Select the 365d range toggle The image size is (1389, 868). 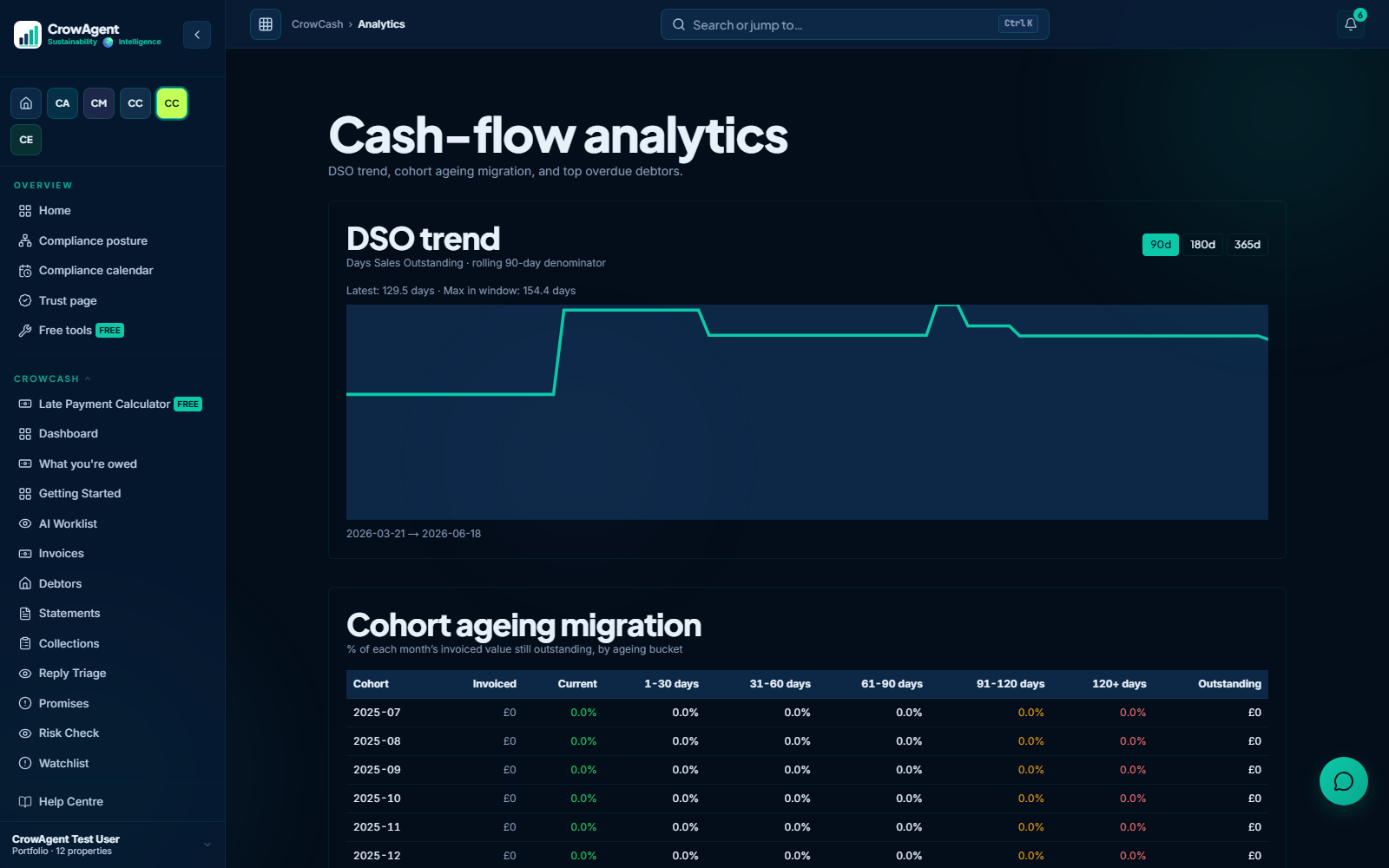1247,245
